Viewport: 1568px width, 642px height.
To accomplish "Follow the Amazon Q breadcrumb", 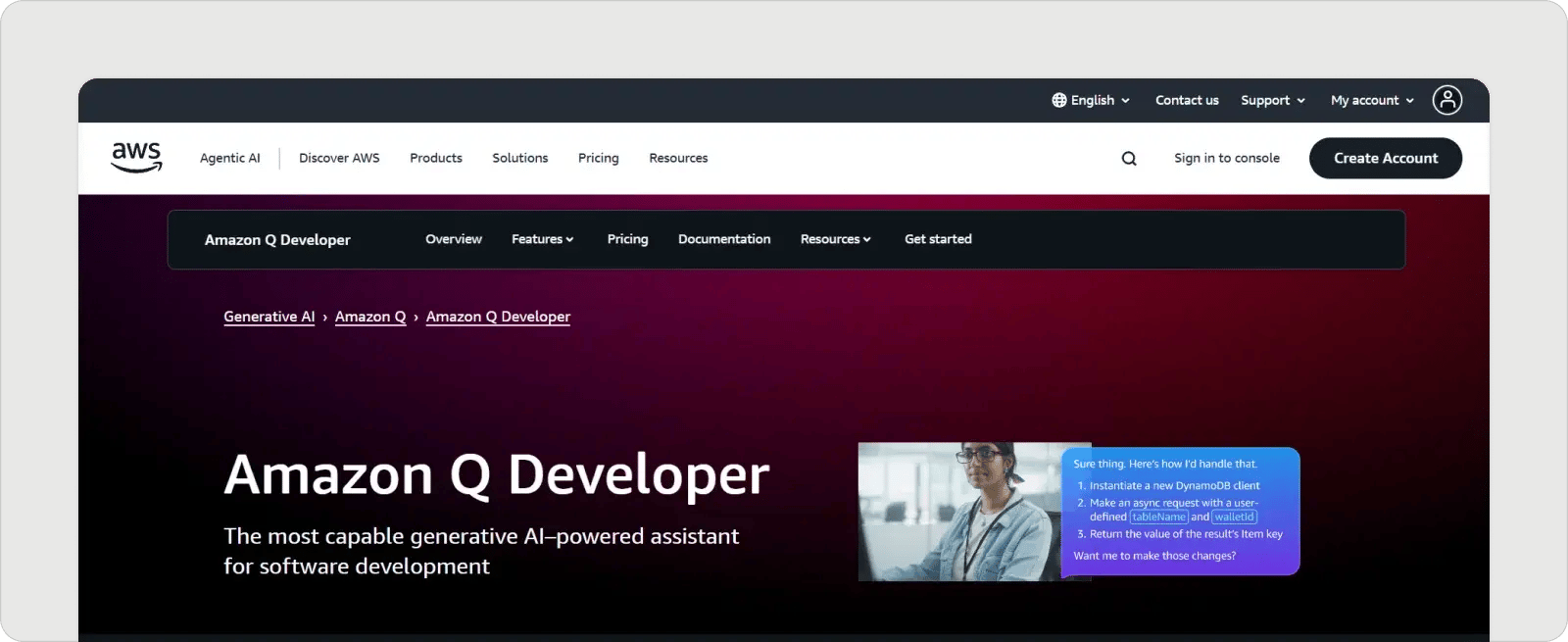I will (370, 317).
